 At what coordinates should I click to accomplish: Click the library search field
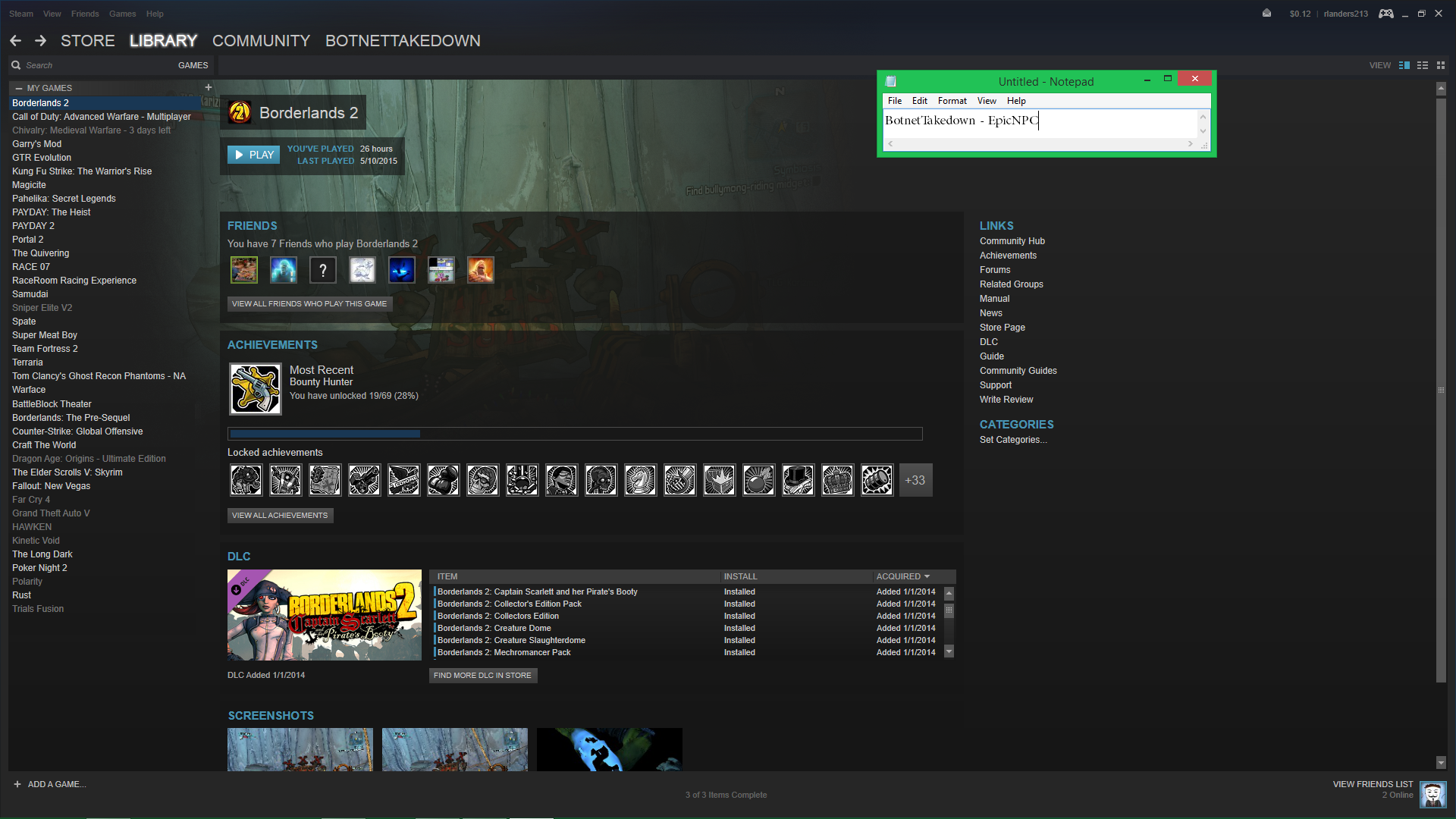pos(99,65)
